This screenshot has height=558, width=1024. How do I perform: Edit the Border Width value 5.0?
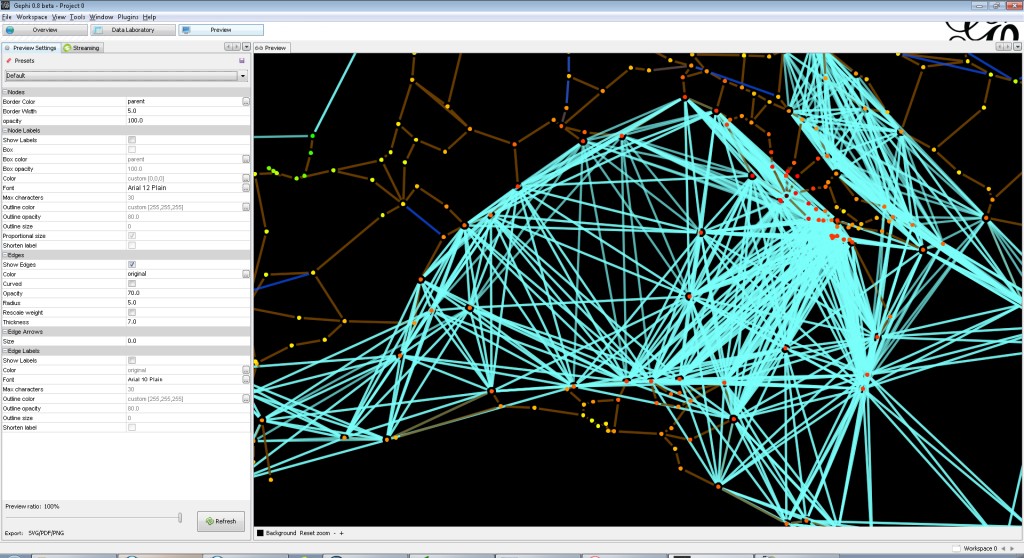pyautogui.click(x=188, y=111)
